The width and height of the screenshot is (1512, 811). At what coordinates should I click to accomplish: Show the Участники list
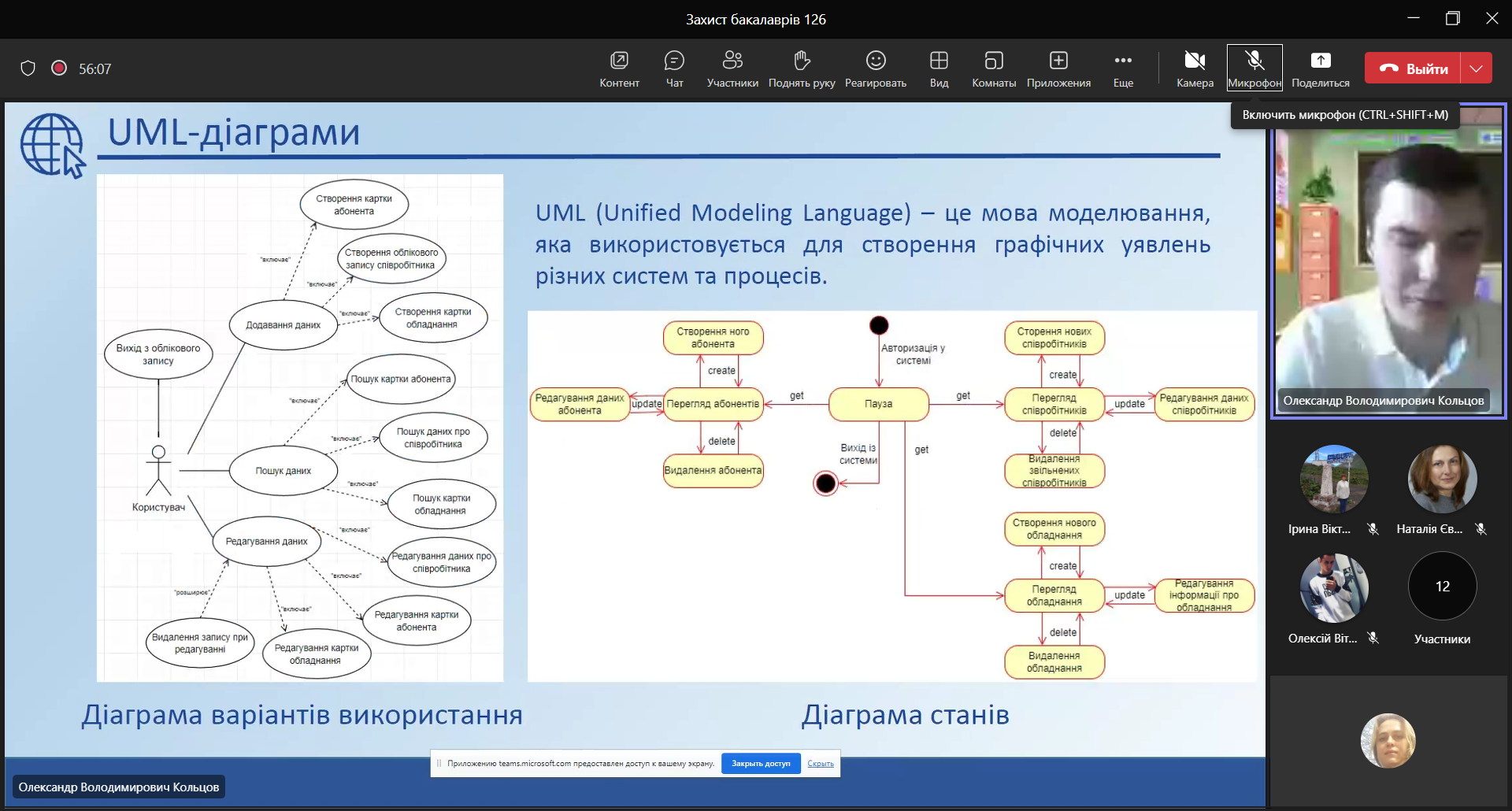click(732, 69)
